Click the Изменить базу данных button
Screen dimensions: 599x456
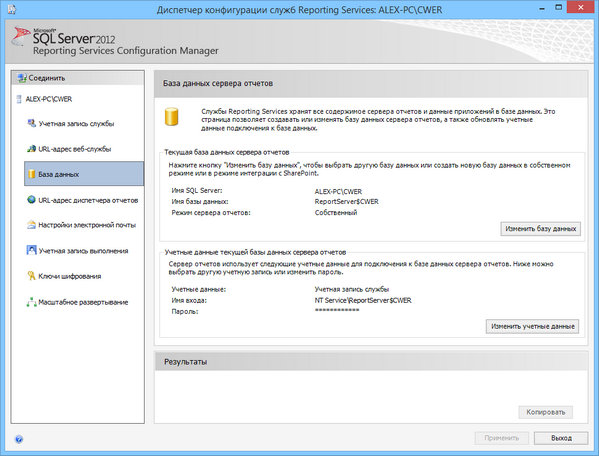click(x=541, y=229)
